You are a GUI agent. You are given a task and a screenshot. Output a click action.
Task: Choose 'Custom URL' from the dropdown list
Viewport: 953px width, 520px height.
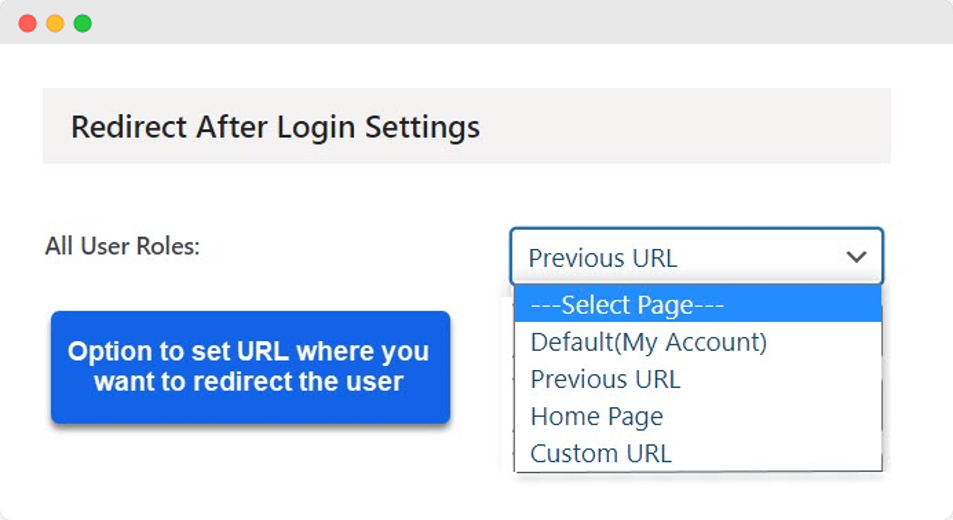pyautogui.click(x=600, y=453)
